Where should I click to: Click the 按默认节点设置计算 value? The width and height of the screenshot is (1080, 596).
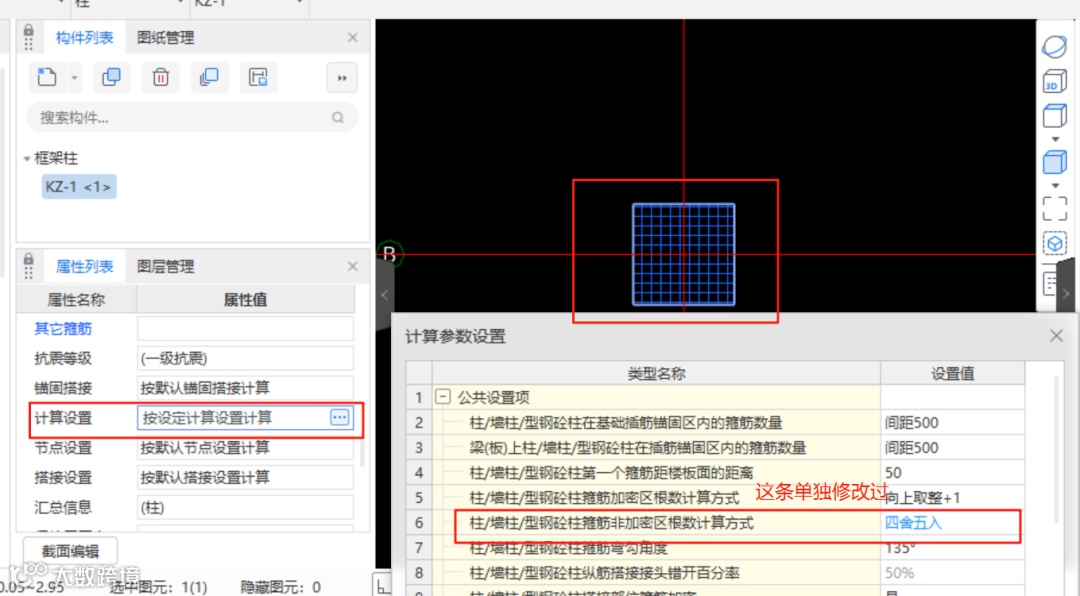coord(245,447)
